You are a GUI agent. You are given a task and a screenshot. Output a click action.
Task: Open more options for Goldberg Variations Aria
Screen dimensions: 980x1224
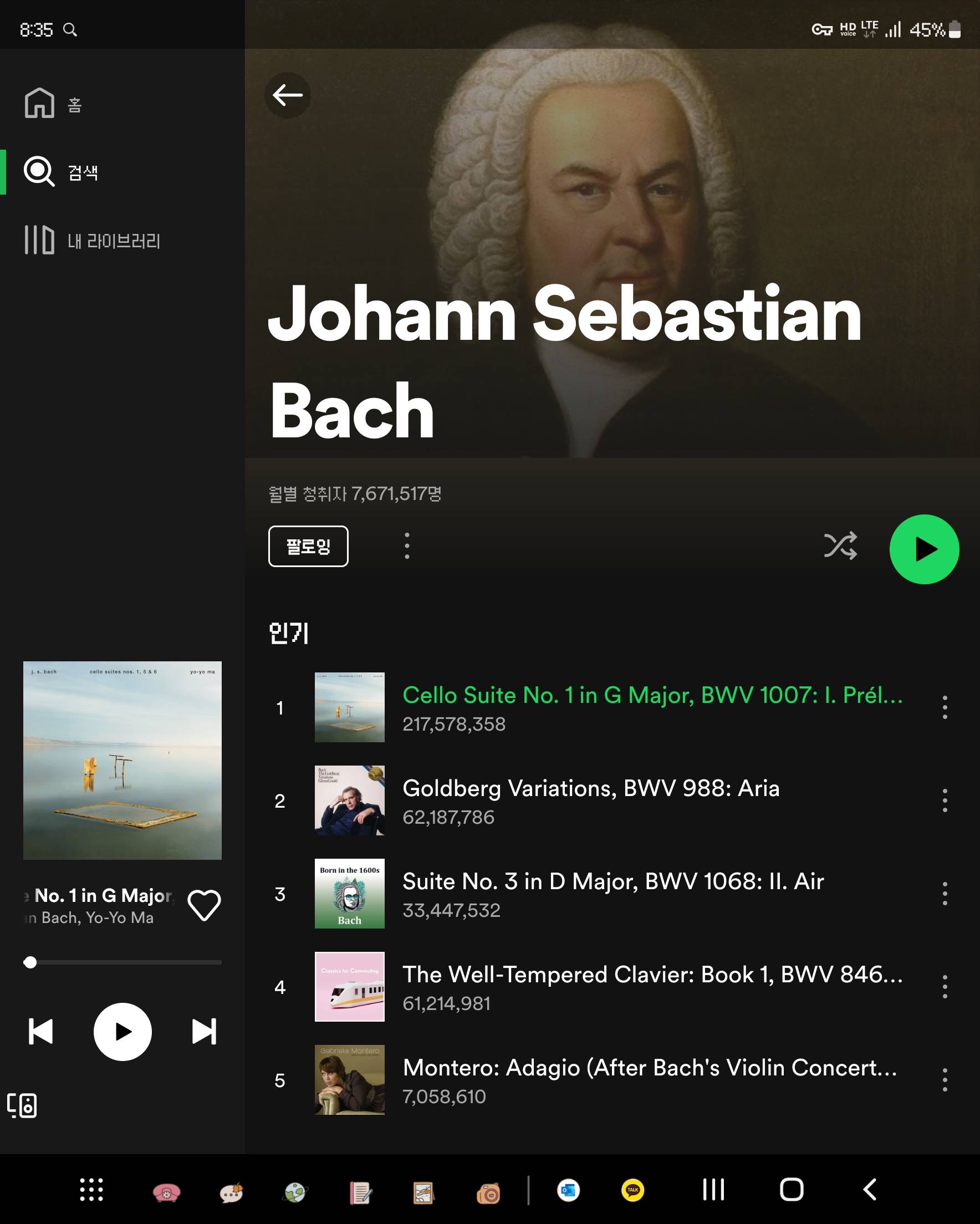pyautogui.click(x=945, y=800)
